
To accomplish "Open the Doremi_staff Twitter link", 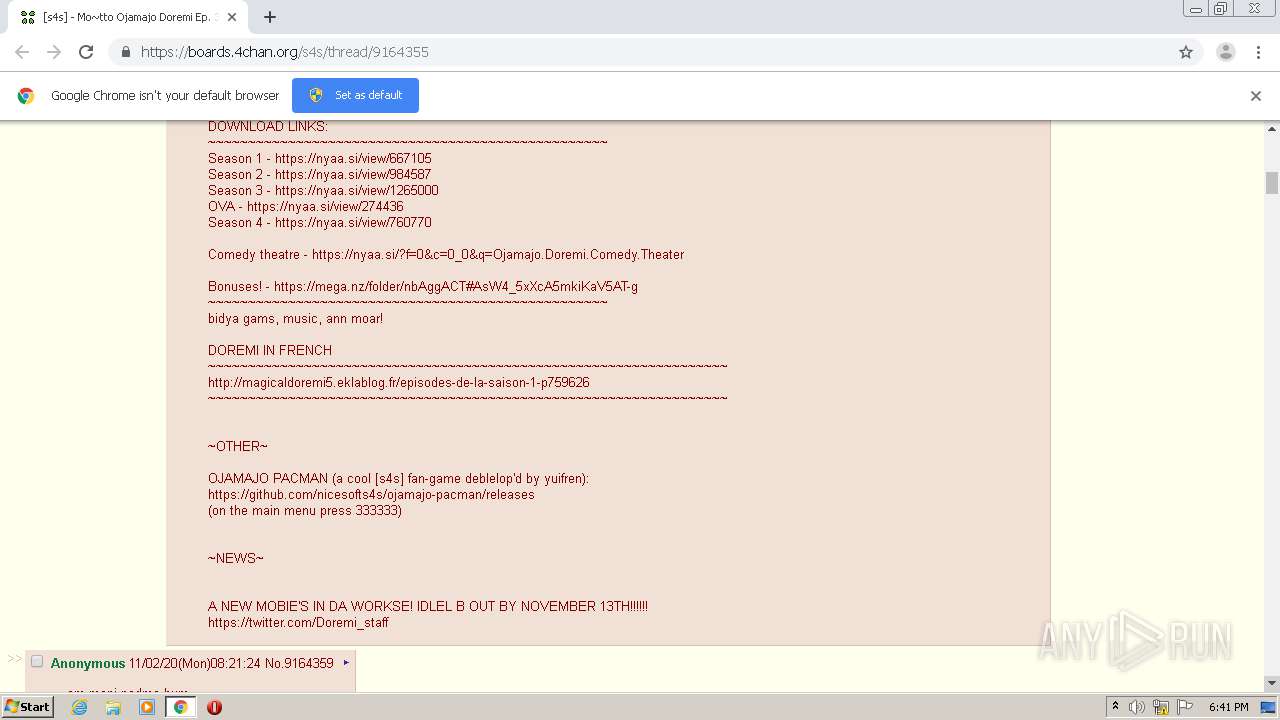I will coord(298,622).
